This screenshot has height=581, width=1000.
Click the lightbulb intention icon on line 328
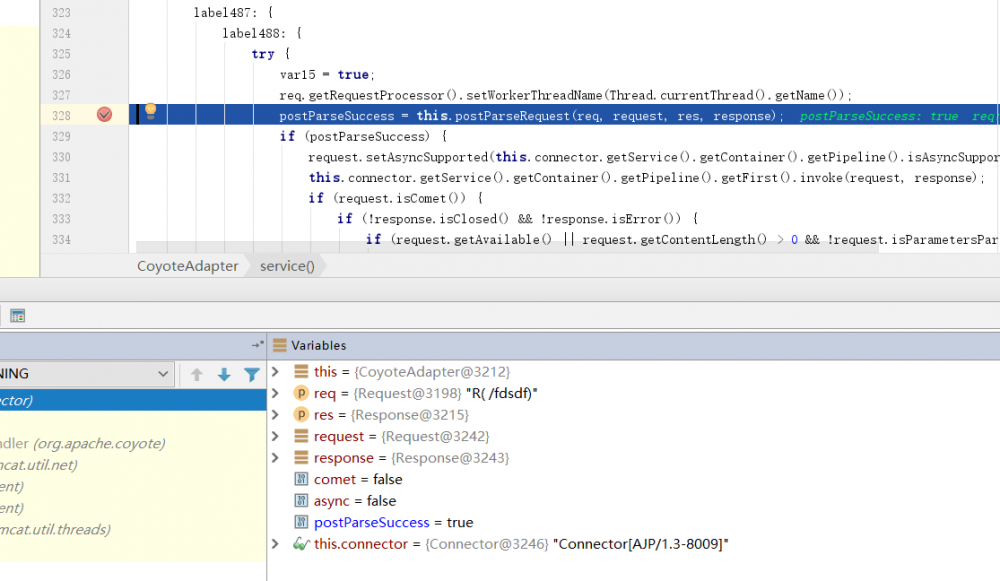tap(151, 111)
